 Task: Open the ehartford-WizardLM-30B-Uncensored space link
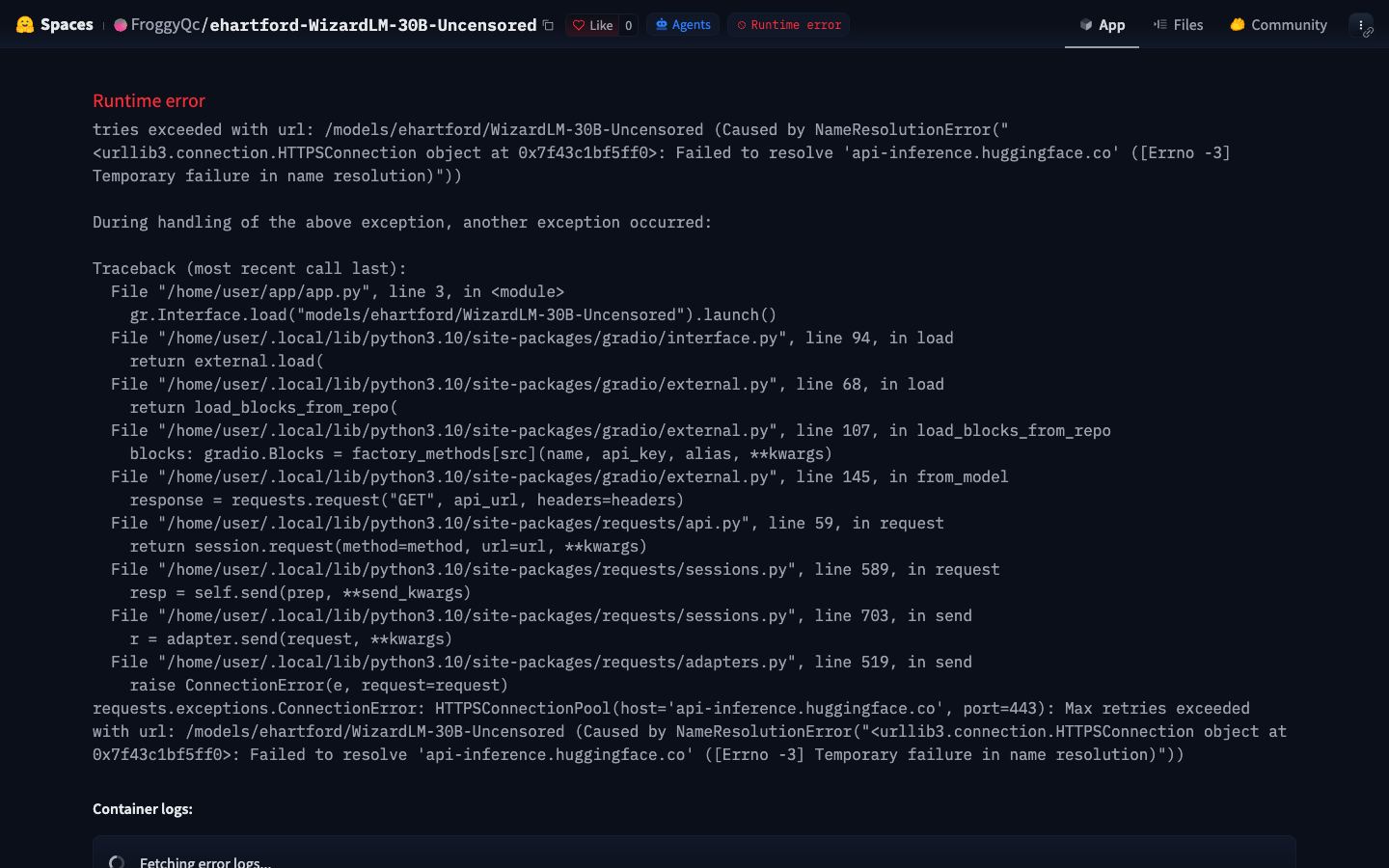click(373, 25)
